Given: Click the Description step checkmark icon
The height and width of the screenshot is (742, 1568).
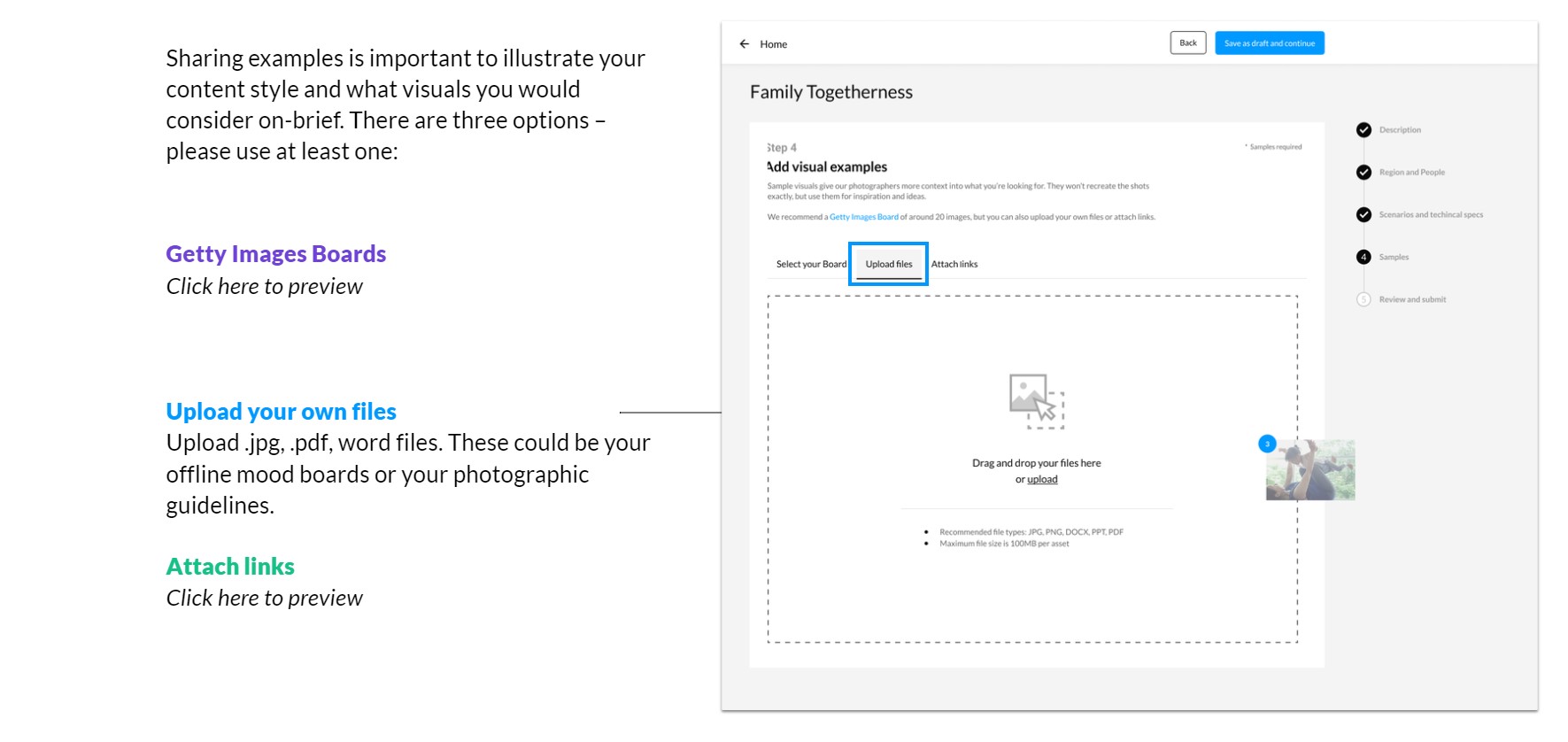Looking at the screenshot, I should pyautogui.click(x=1363, y=130).
